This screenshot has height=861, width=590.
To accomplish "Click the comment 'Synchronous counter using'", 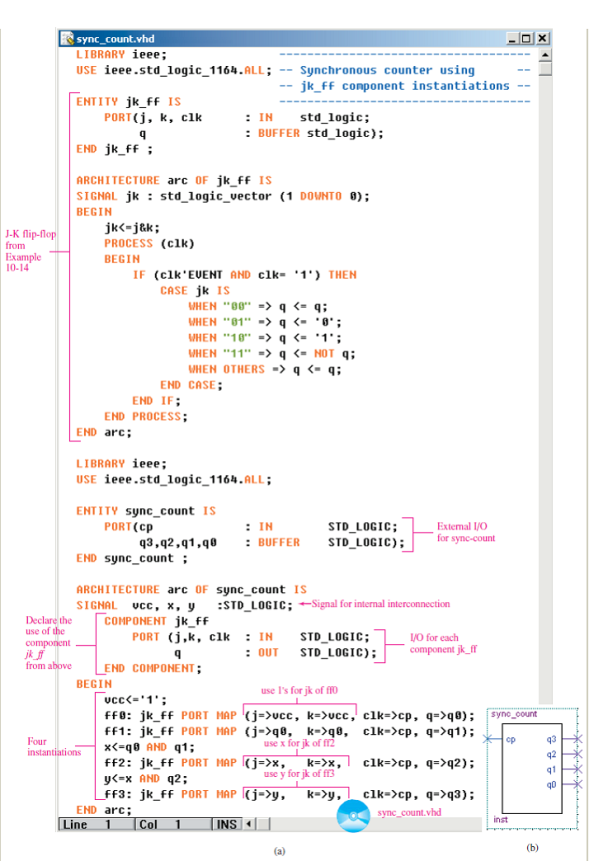I will point(387,70).
